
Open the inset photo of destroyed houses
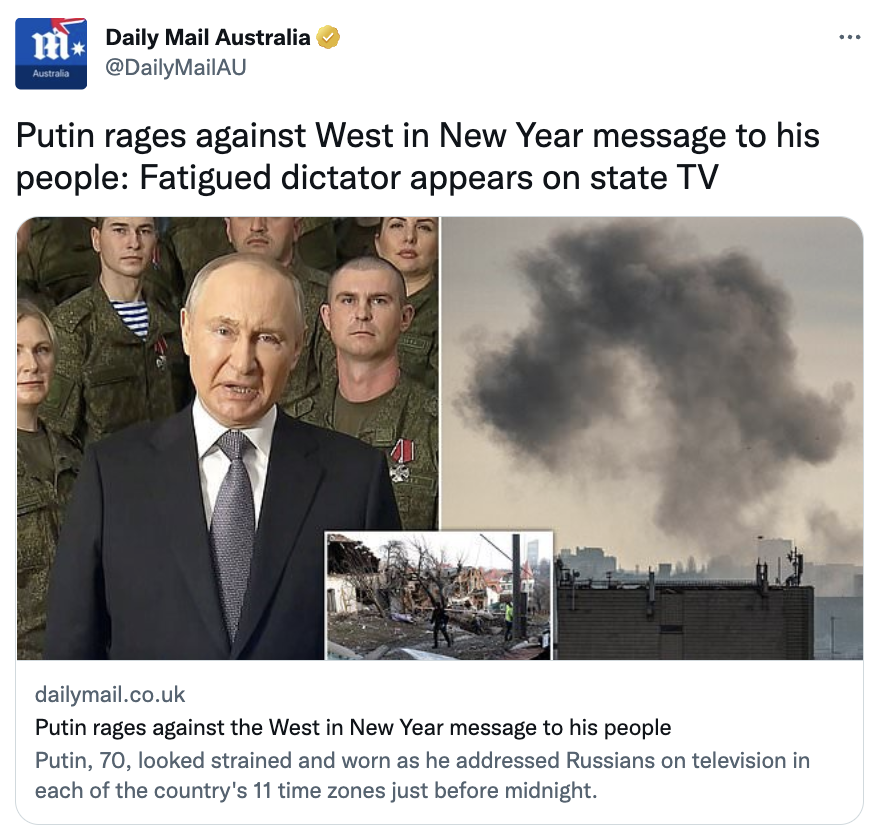tap(439, 596)
